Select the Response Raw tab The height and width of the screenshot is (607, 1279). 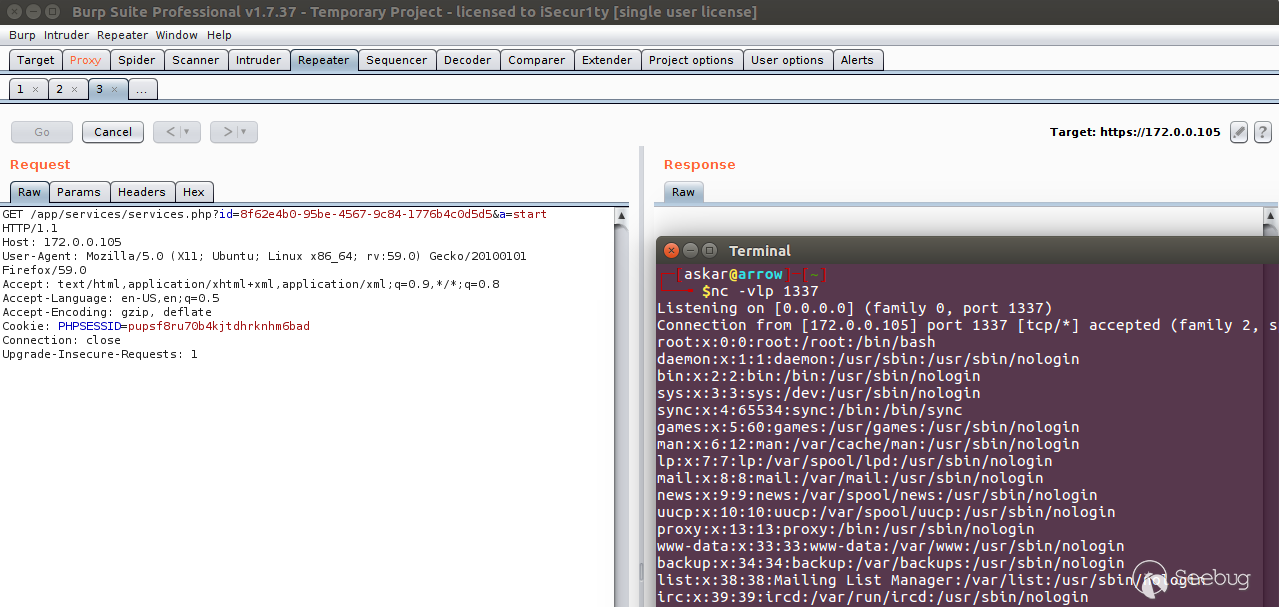tap(683, 192)
